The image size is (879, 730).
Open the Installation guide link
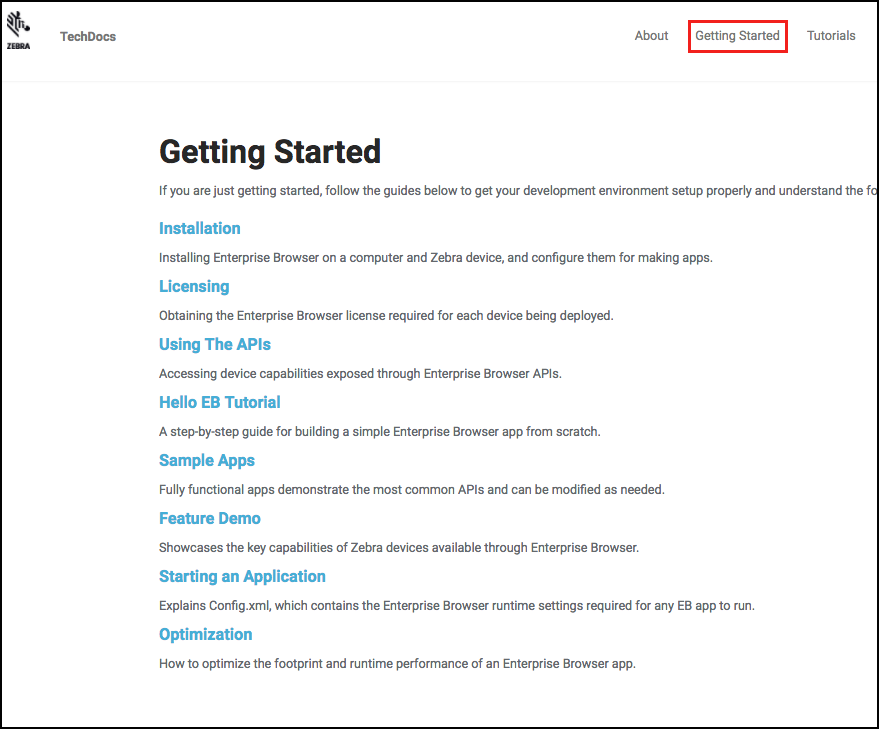click(200, 228)
